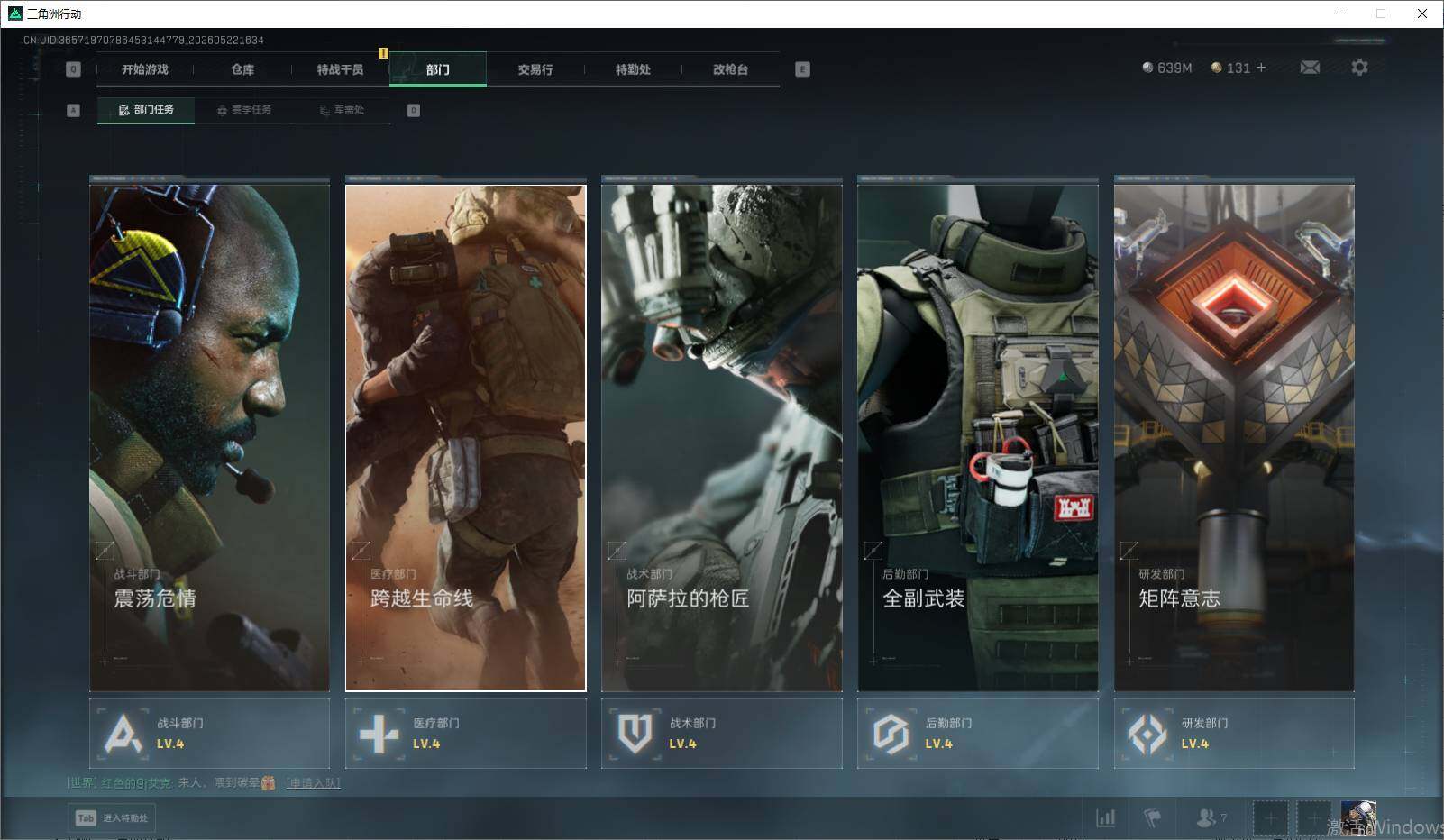Image resolution: width=1444 pixels, height=840 pixels.
Task: Click the D key hint icon
Action: click(414, 110)
